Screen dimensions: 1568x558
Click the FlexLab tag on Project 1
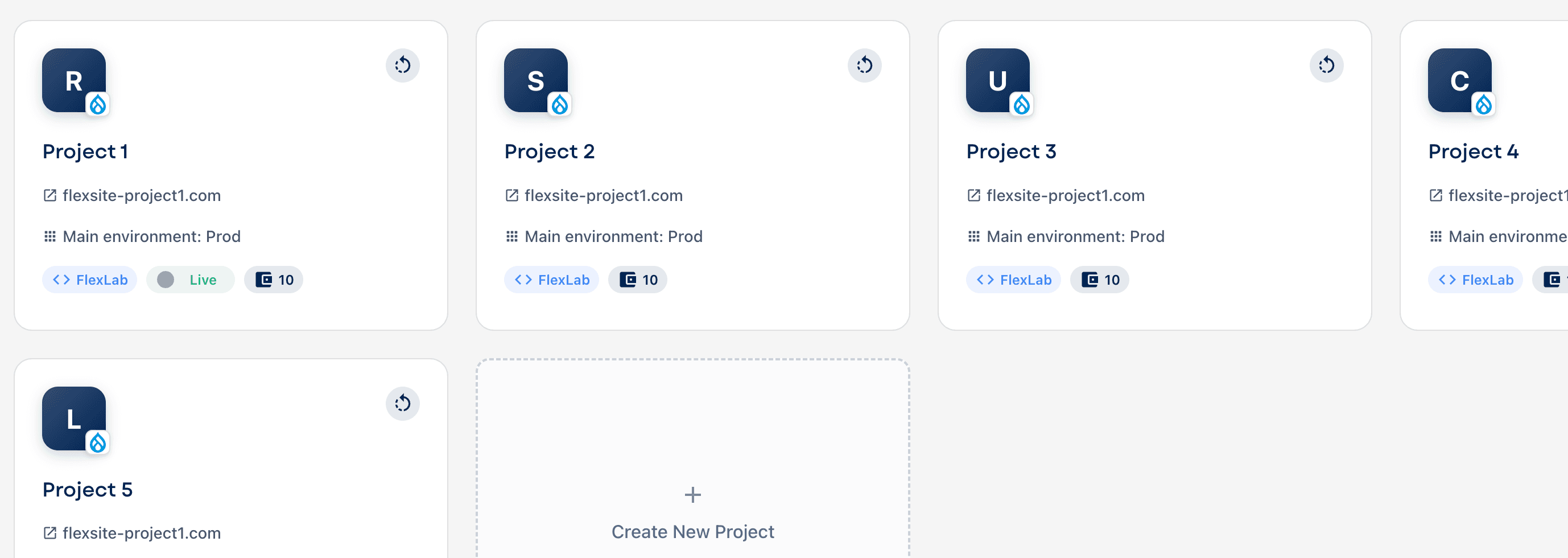[89, 280]
